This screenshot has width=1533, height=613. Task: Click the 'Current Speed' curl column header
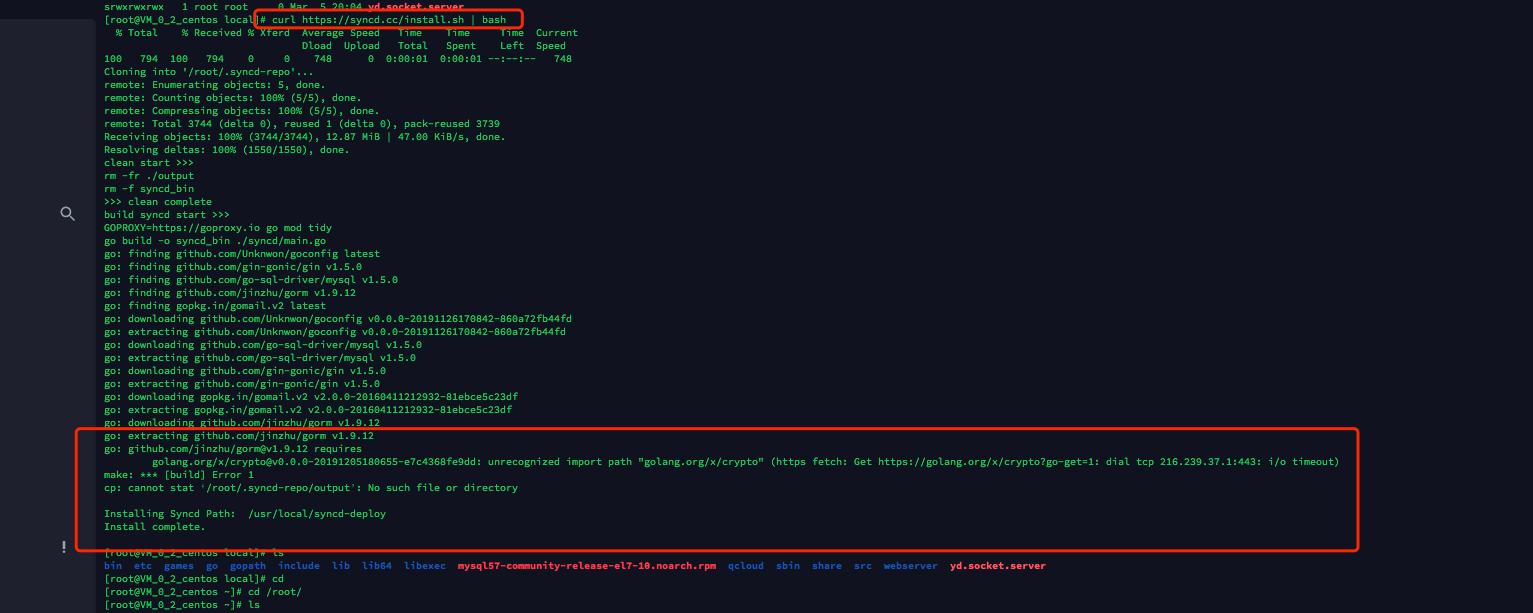557,39
